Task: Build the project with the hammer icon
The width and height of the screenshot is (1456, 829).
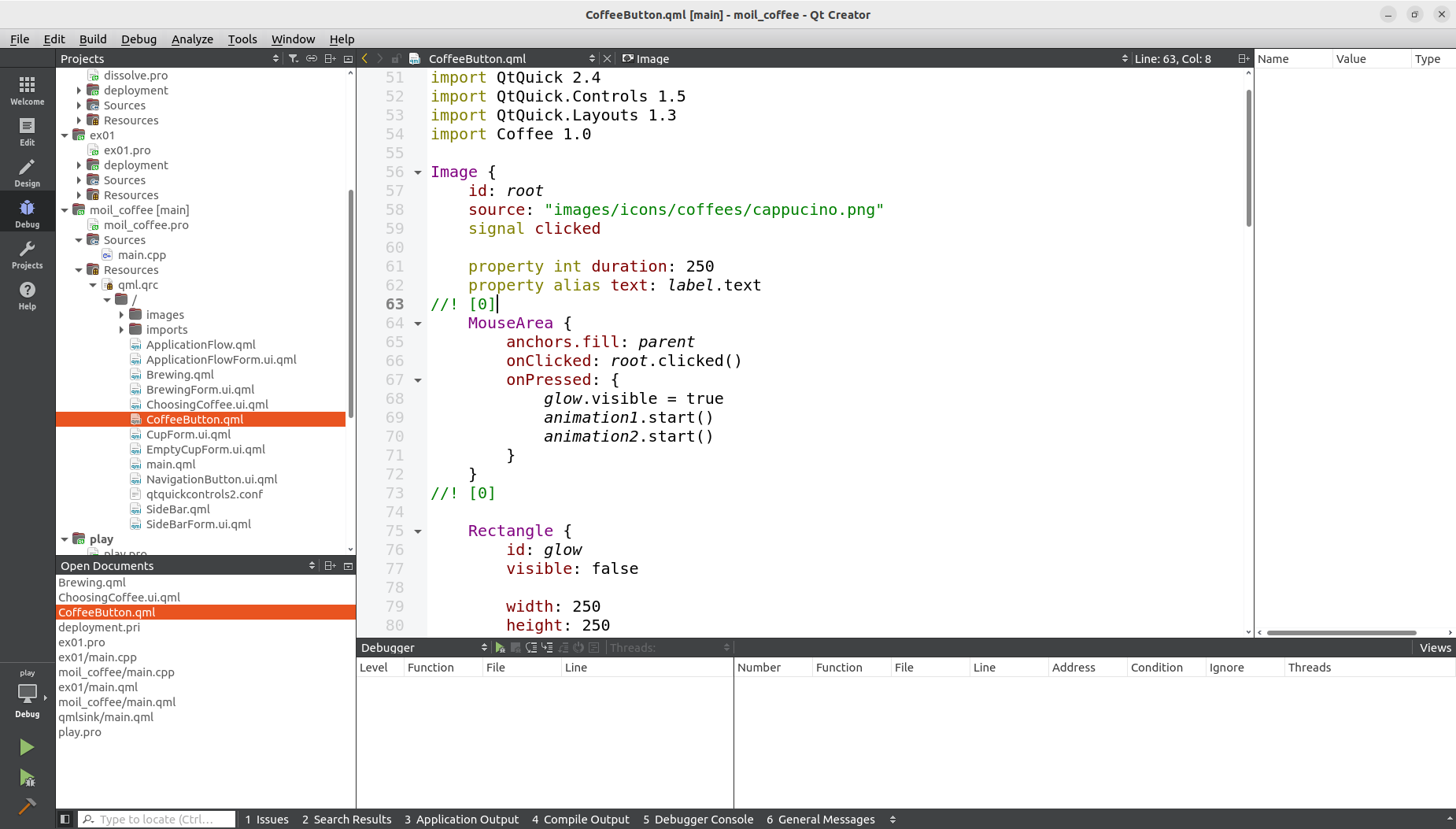Action: [26, 807]
